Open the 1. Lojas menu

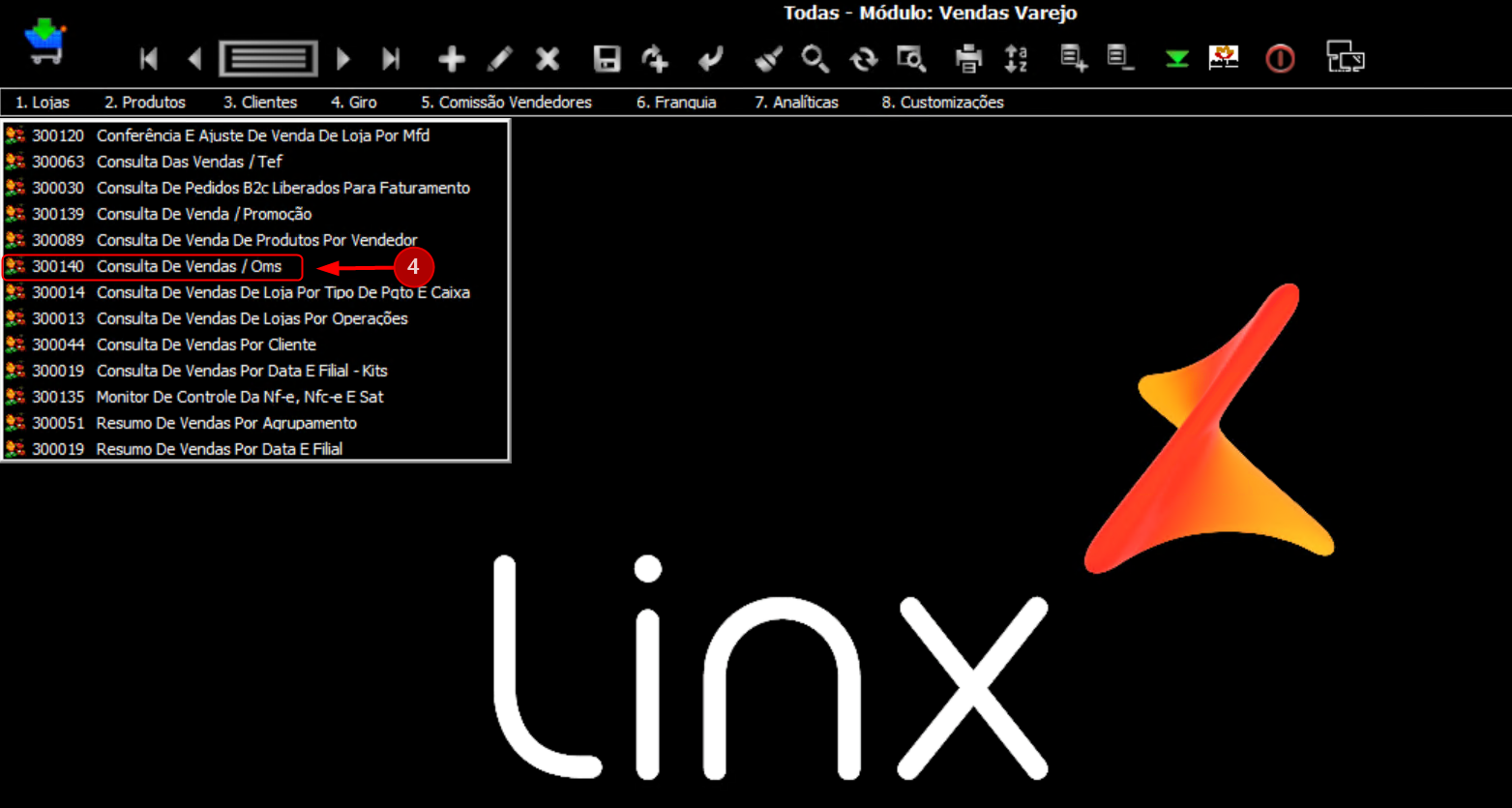[x=43, y=103]
